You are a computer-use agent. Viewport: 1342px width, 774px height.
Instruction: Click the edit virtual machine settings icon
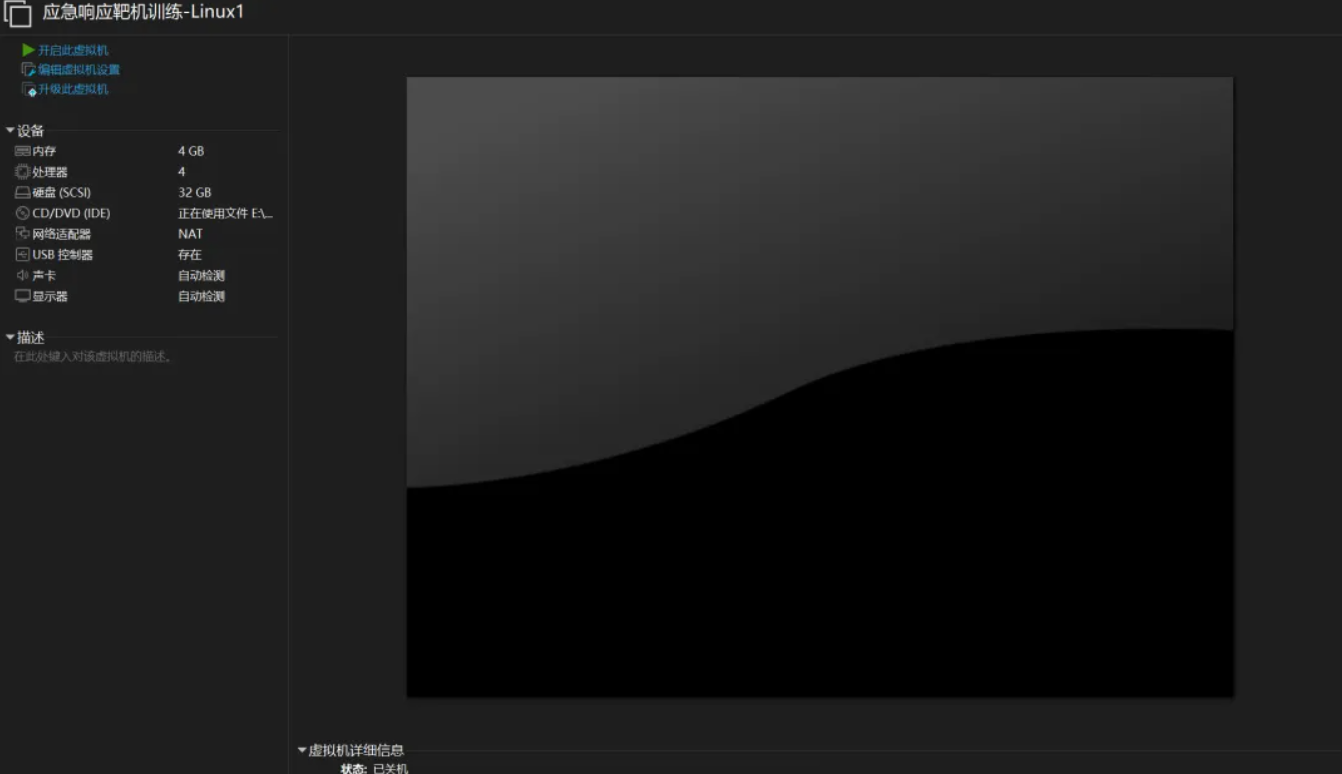tap(29, 70)
